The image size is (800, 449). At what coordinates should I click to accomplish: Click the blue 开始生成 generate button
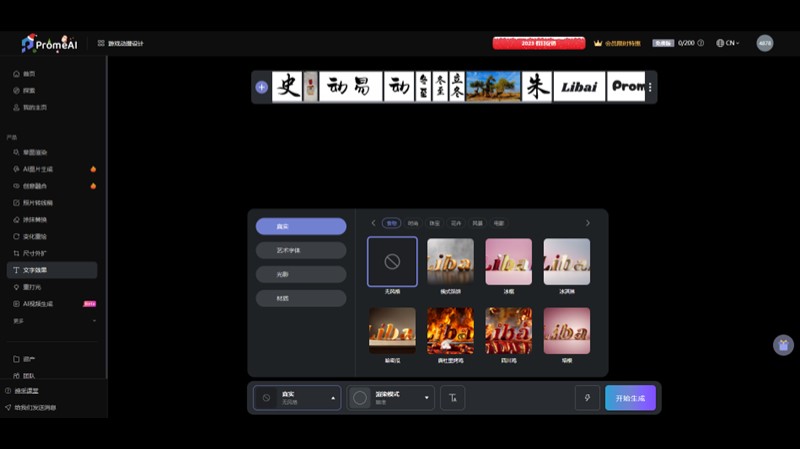[630, 398]
